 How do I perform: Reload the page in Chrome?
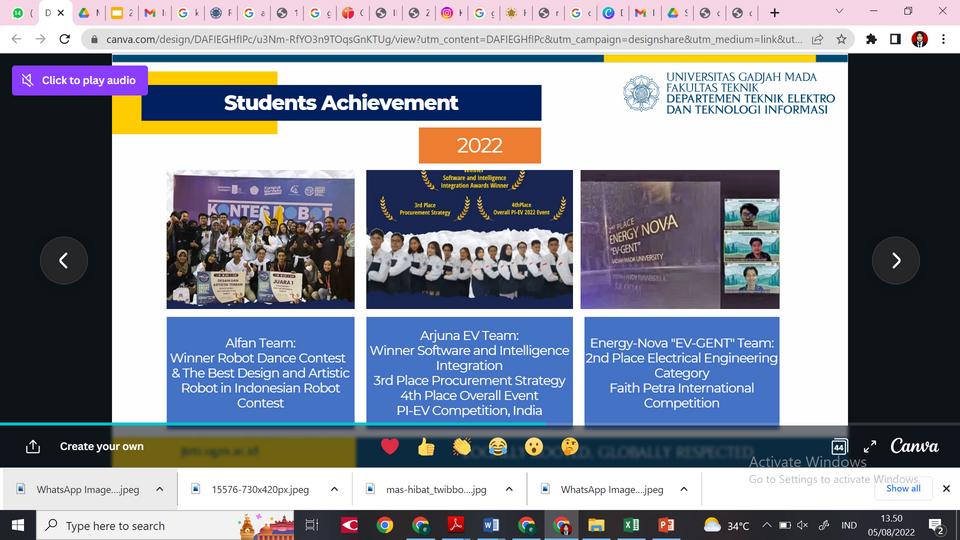[64, 39]
